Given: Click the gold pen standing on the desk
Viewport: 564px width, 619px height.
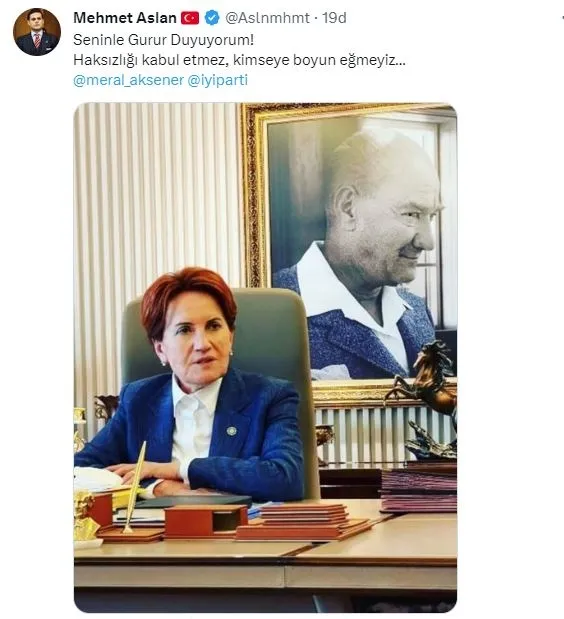Looking at the screenshot, I should click(x=135, y=487).
